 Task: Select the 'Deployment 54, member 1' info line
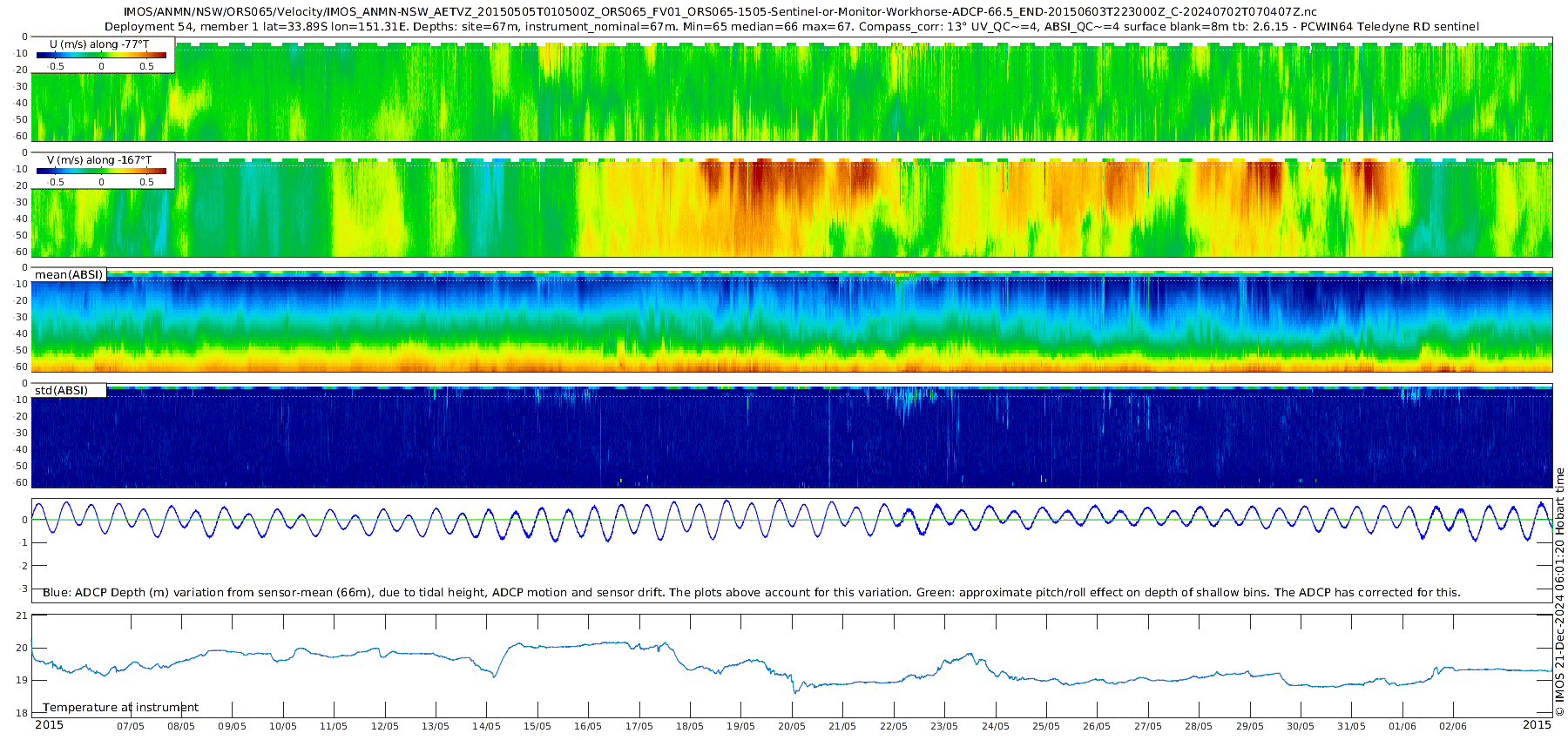click(792, 27)
